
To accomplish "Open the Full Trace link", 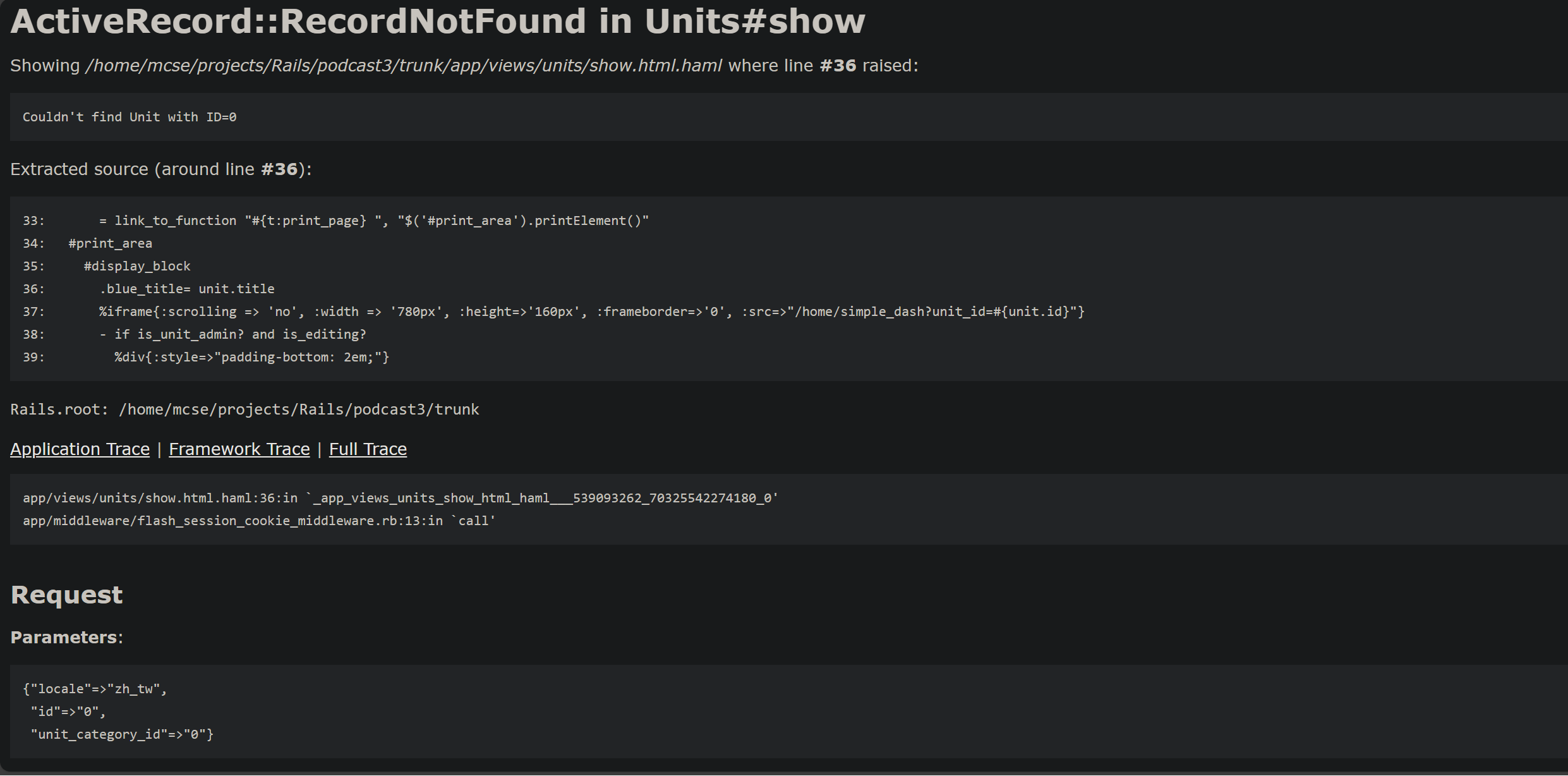I will point(368,449).
